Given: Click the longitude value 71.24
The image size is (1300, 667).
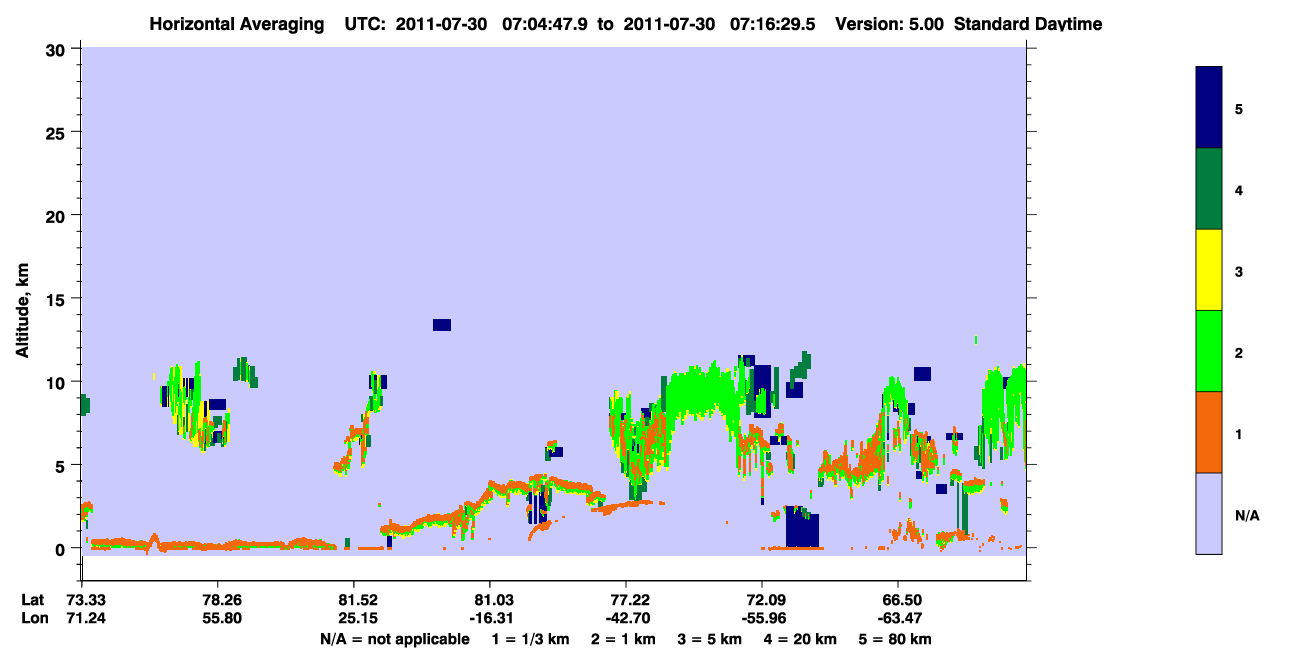Looking at the screenshot, I should [x=86, y=619].
